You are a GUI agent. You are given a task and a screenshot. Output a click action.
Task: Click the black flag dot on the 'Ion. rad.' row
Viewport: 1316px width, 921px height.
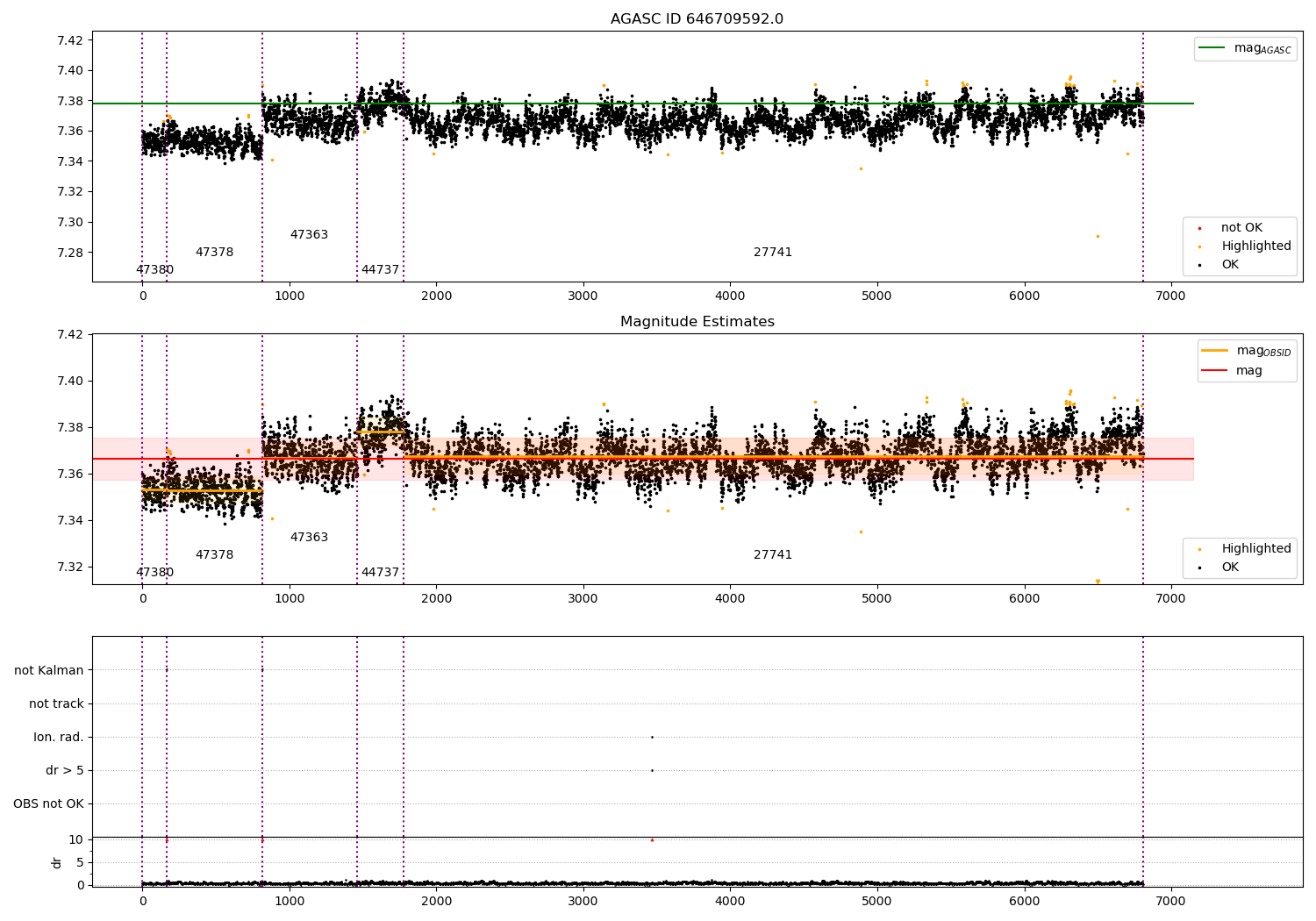652,737
